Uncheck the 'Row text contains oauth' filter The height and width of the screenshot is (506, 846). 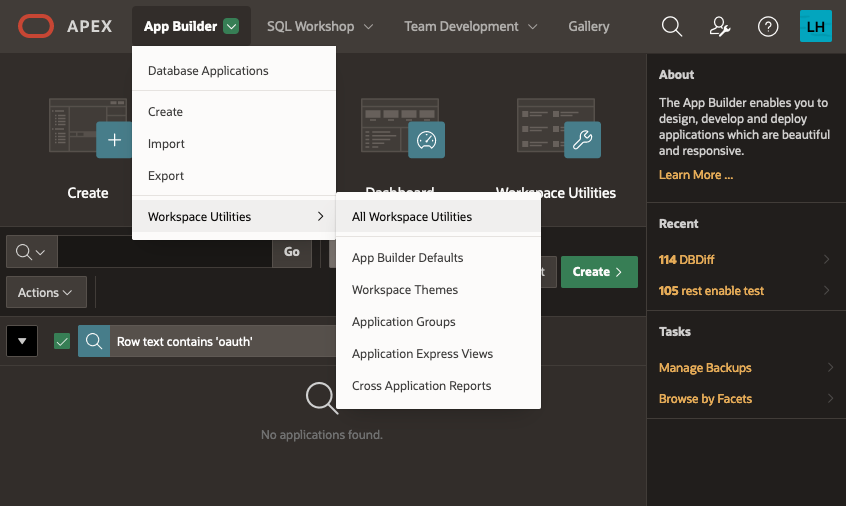pos(62,341)
